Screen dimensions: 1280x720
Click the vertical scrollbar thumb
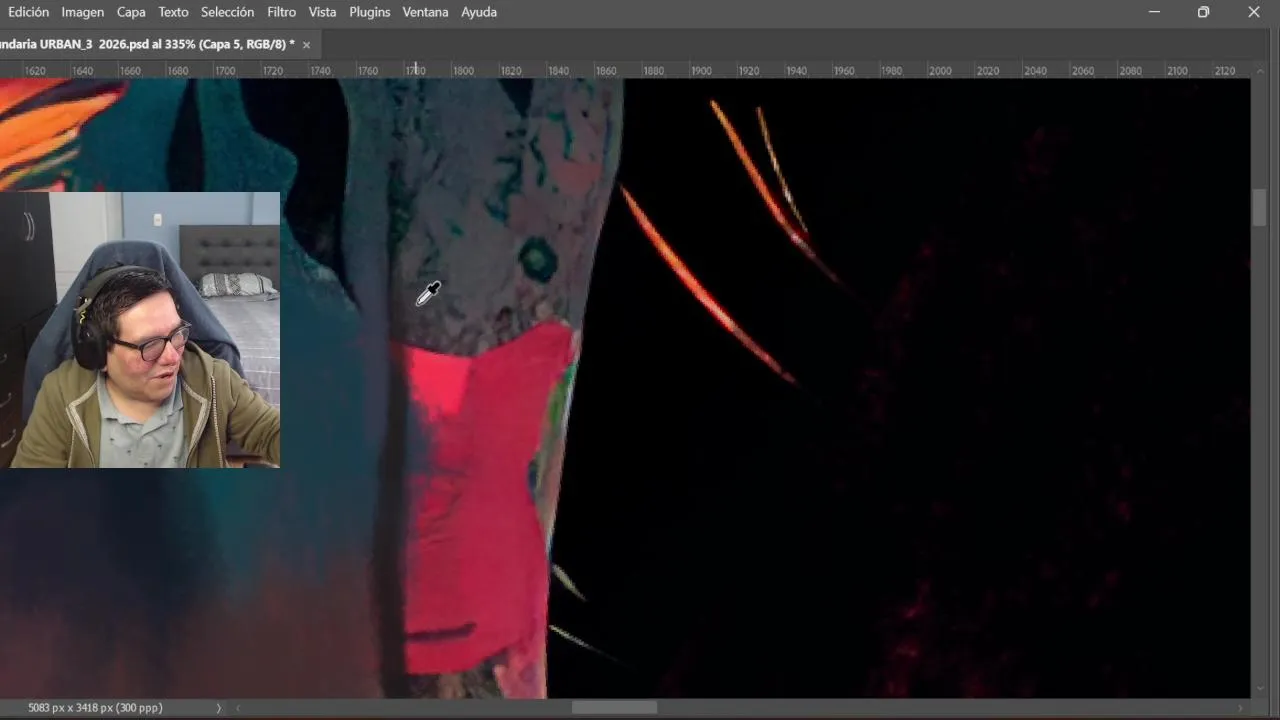click(1259, 207)
